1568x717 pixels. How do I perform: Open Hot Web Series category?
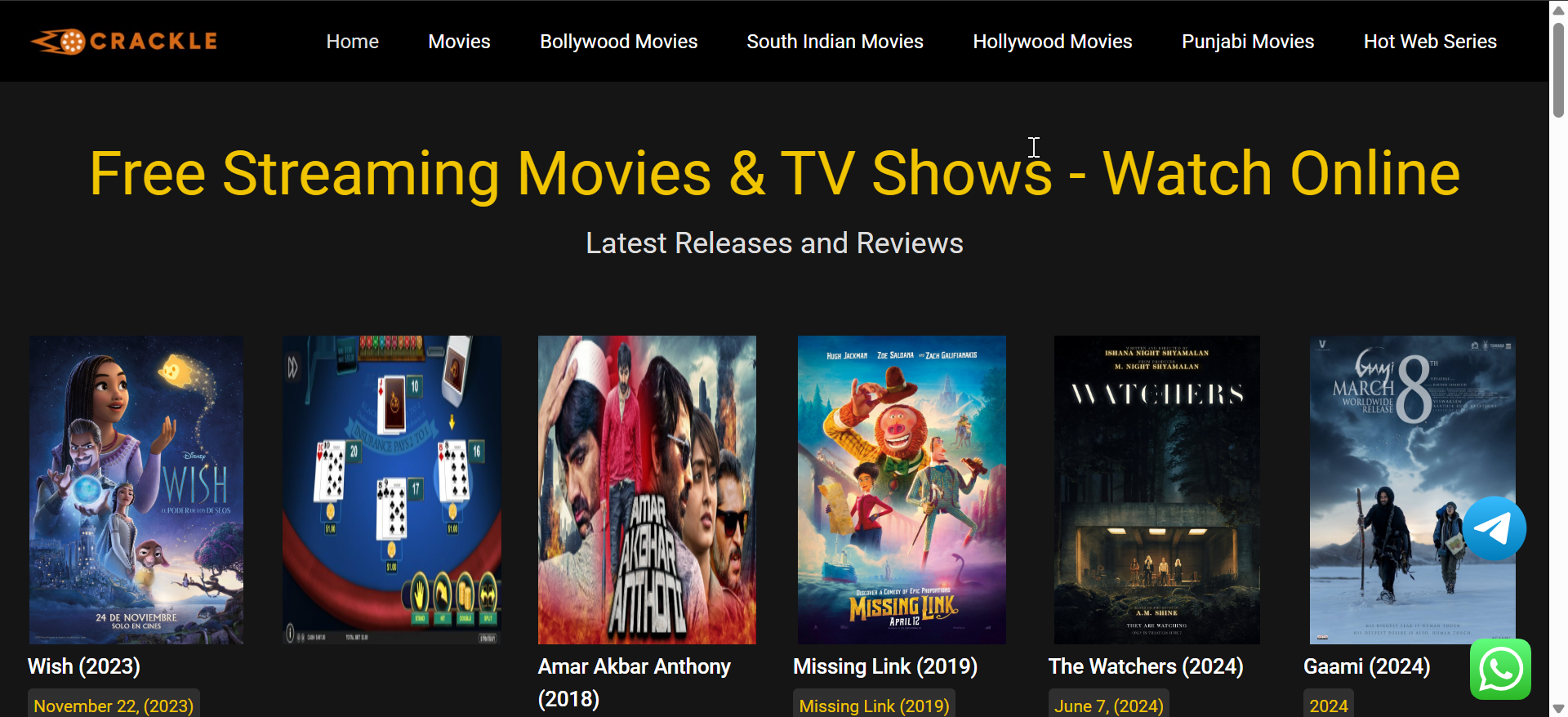point(1430,42)
